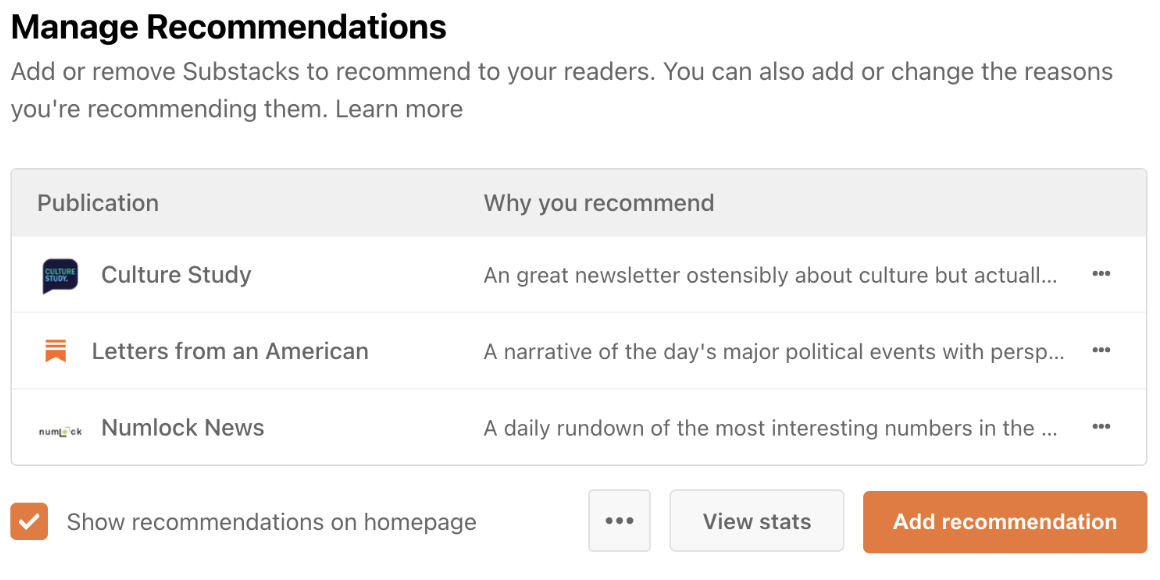Click the Culture Study logo icon
This screenshot has width=1160, height=580.
tap(60, 276)
